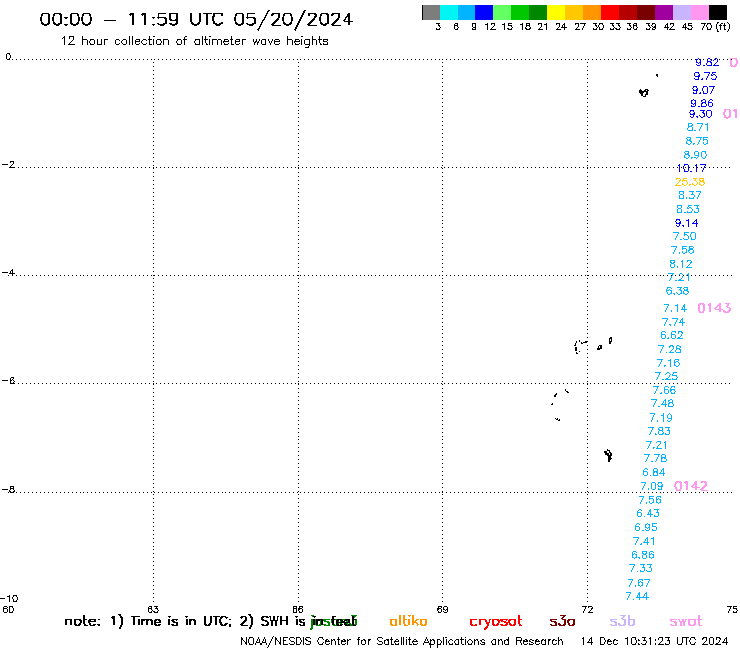Click the longitude axis label 72

pos(587,609)
